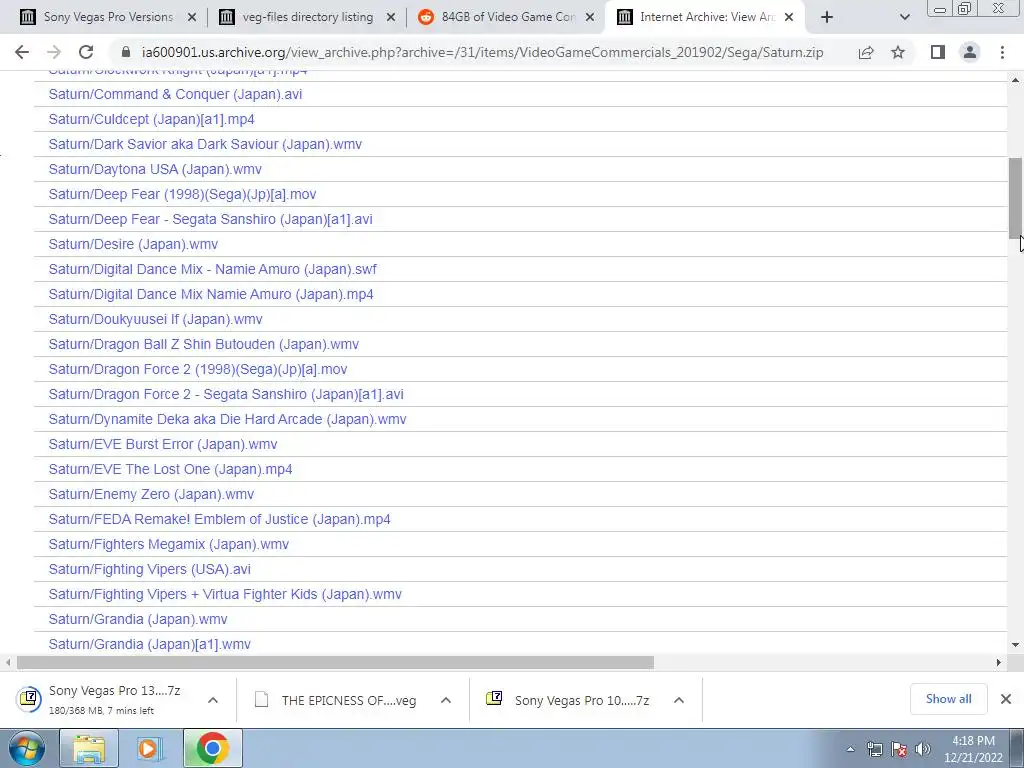
Task: Open the browser side panel
Action: tap(938, 52)
